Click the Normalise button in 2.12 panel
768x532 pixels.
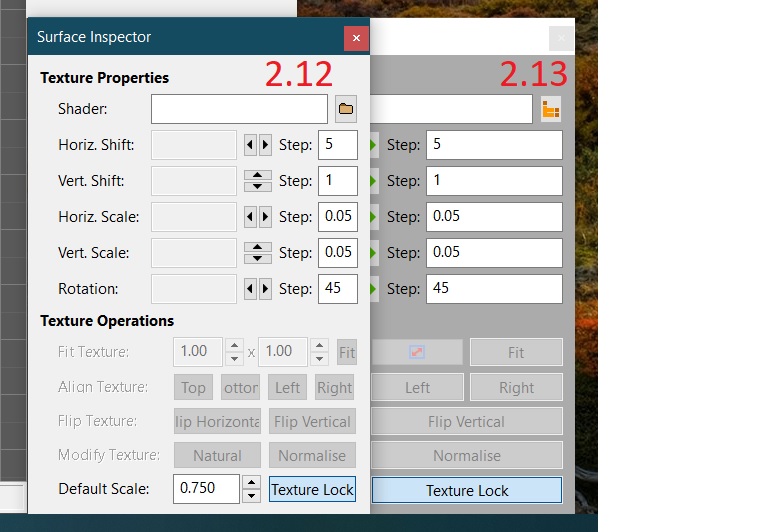[312, 455]
